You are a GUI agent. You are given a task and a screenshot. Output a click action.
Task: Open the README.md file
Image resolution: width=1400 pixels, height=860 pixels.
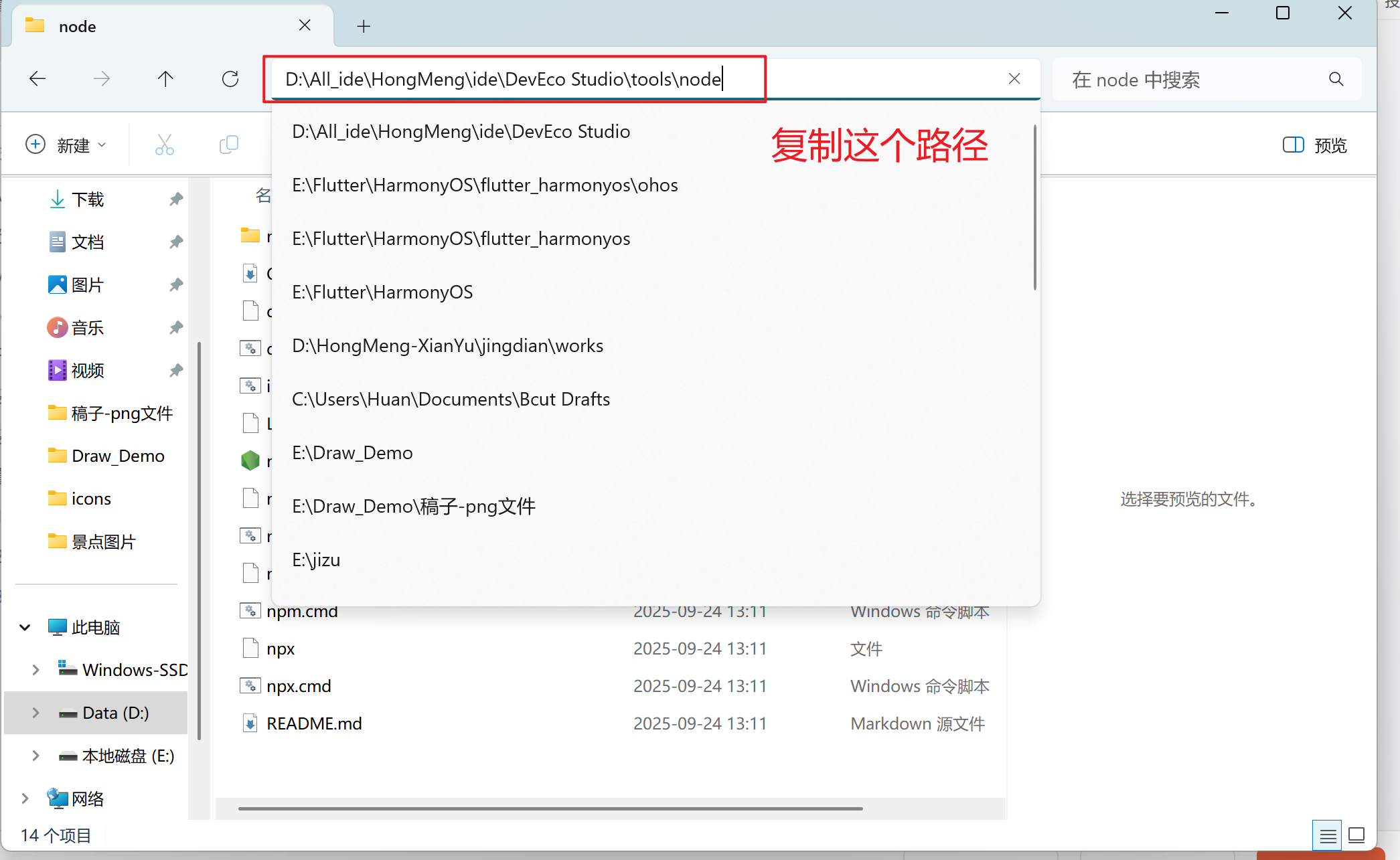[313, 723]
